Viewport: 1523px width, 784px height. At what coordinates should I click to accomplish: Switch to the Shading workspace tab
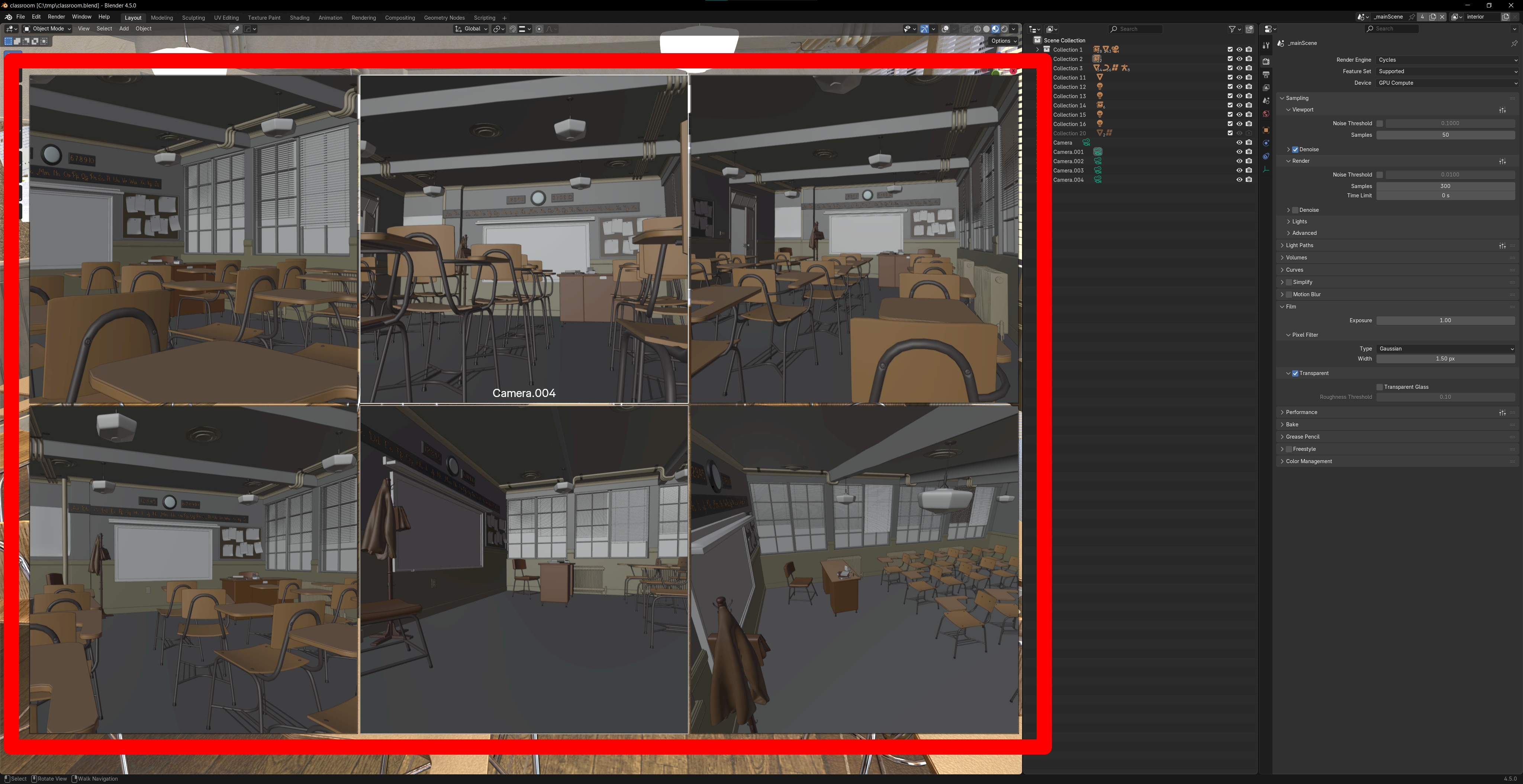point(299,18)
